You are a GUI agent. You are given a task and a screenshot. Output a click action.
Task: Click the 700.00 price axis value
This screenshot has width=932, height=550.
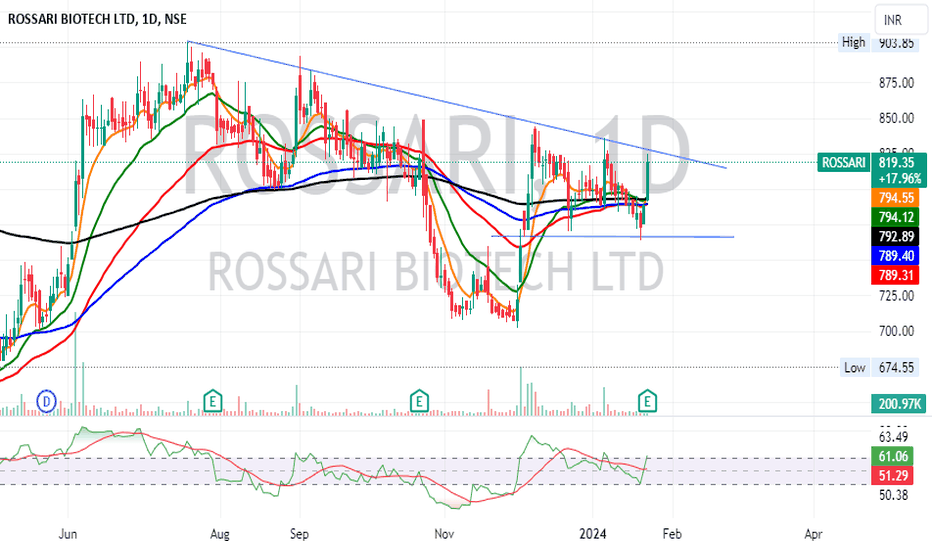pyautogui.click(x=896, y=331)
